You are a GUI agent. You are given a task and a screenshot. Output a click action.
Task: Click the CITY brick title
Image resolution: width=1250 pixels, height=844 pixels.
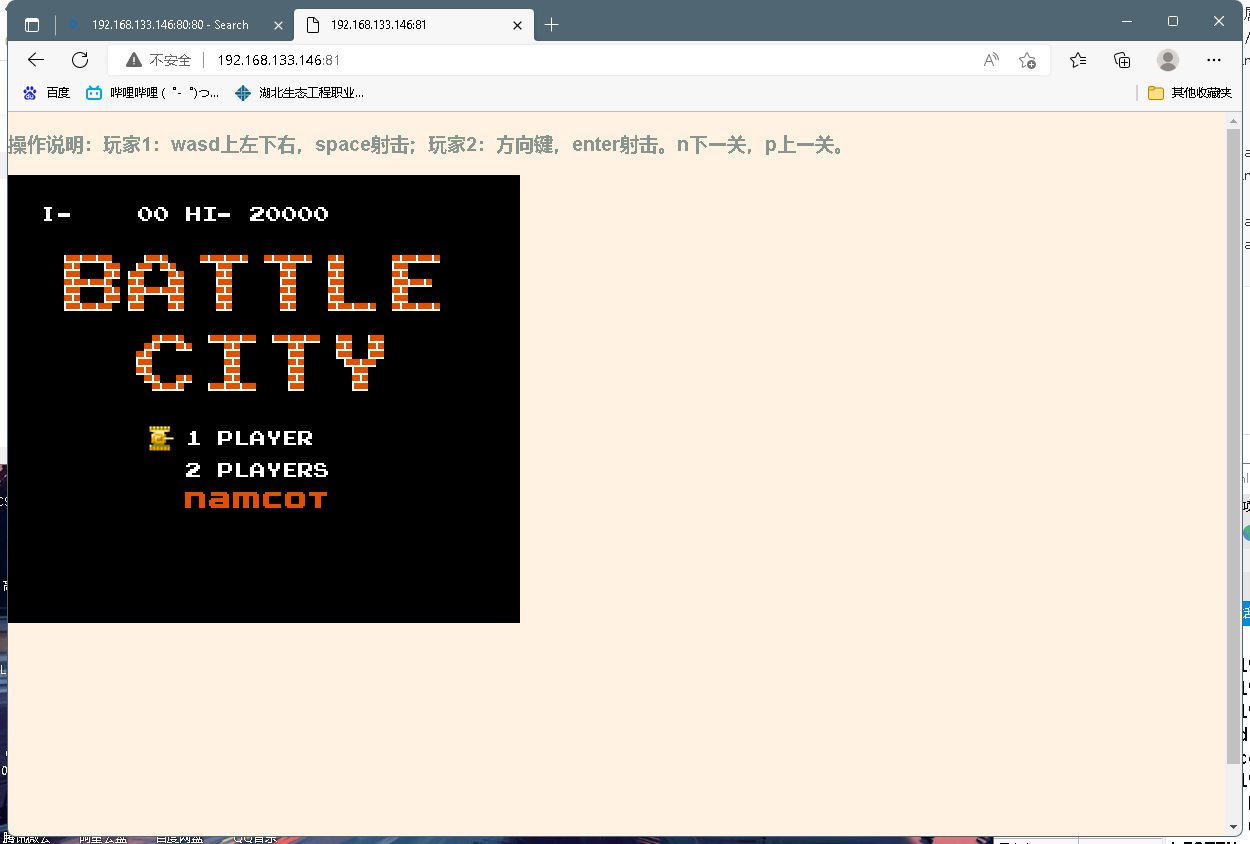pyautogui.click(x=260, y=362)
